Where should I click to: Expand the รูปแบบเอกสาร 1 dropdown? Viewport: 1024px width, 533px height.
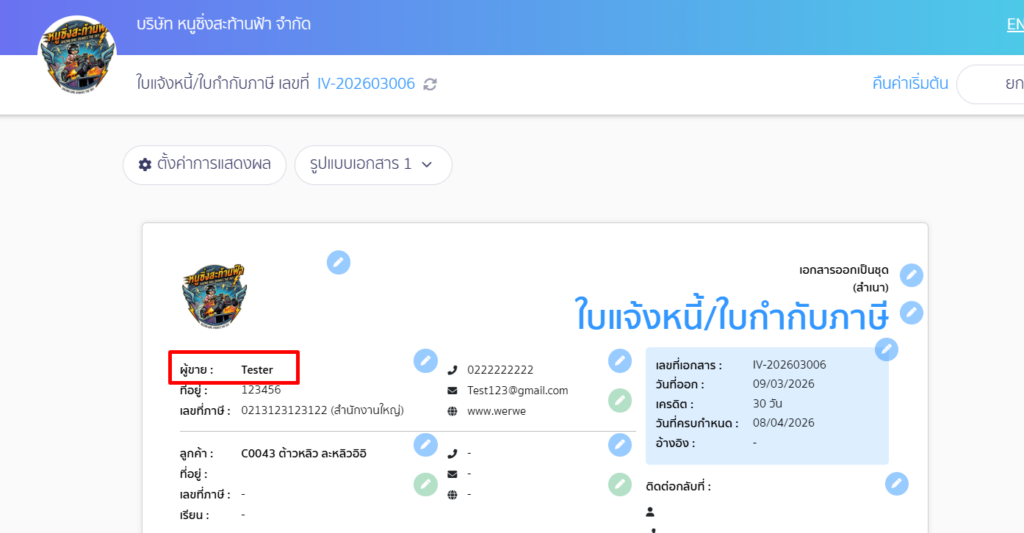click(373, 165)
